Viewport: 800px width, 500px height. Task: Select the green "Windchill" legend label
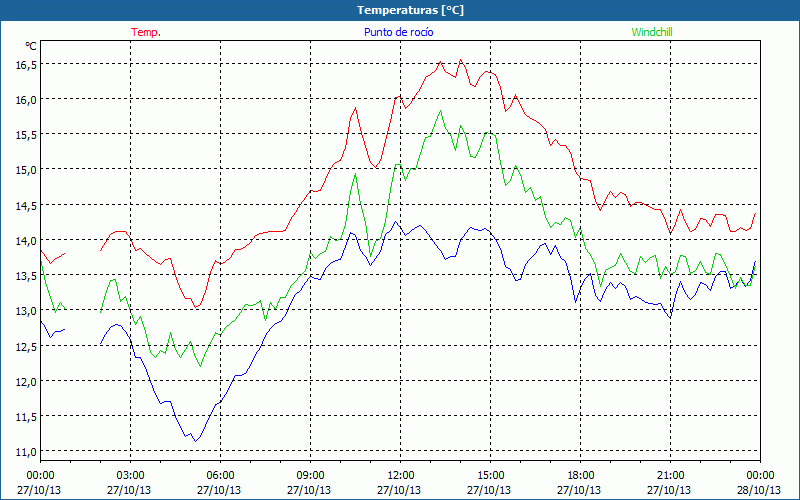coord(652,32)
